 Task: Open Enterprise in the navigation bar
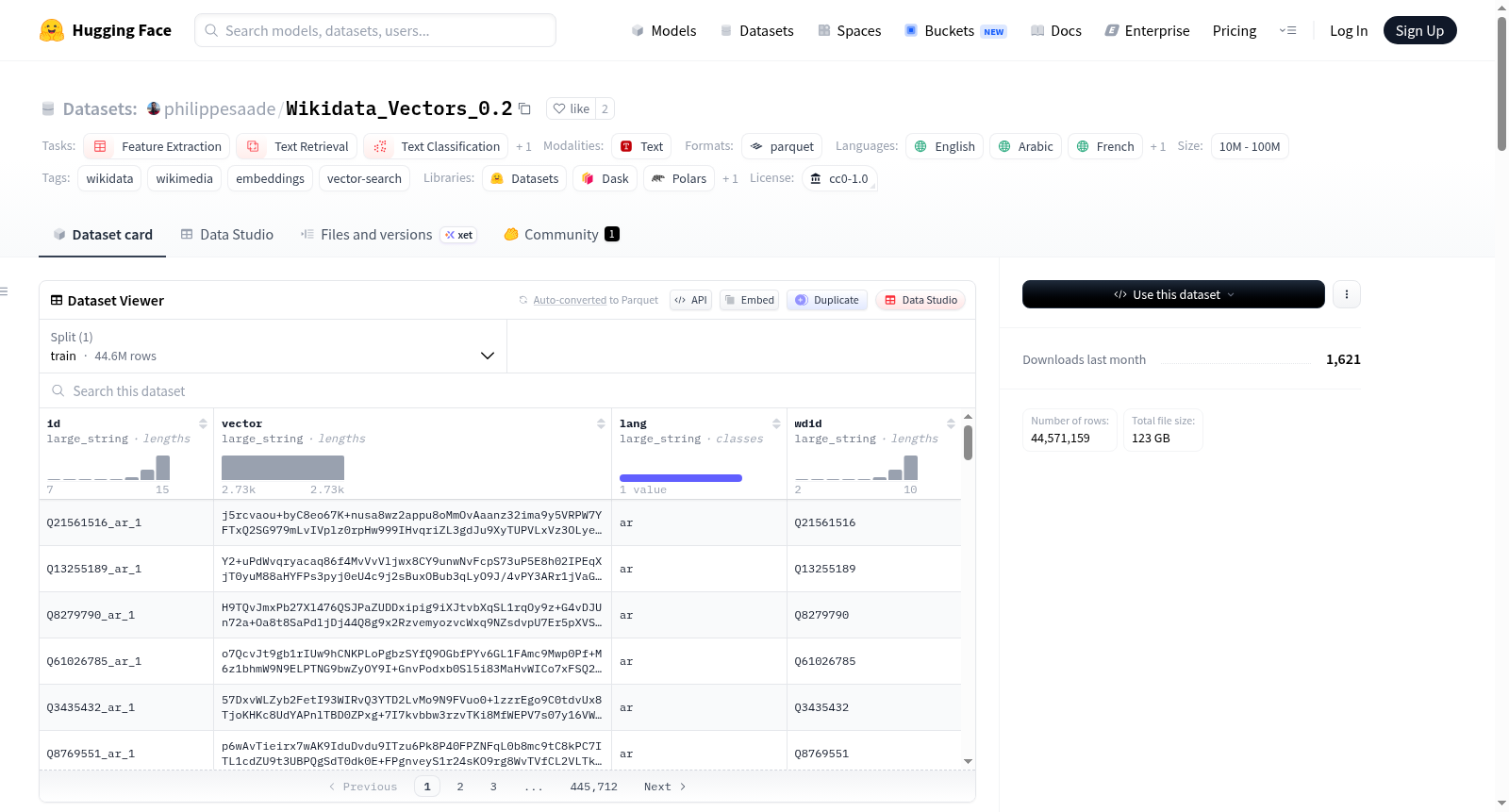1148,30
